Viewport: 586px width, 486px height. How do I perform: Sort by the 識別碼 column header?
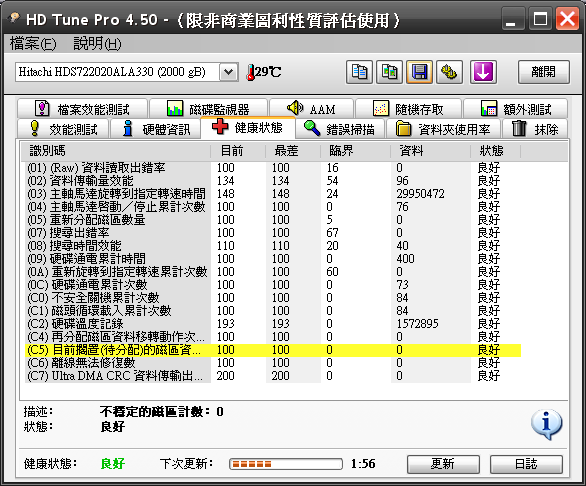pyautogui.click(x=115, y=151)
